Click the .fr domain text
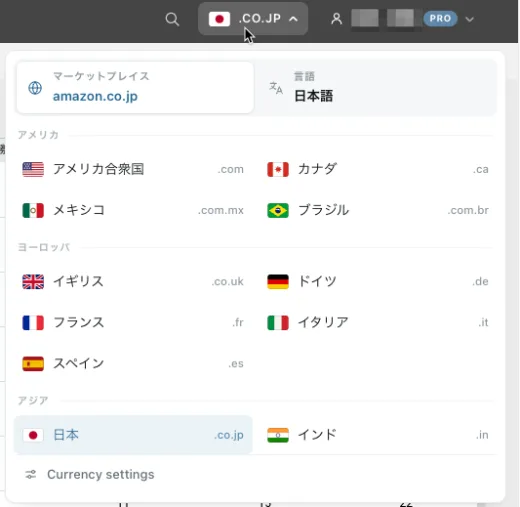 [238, 323]
